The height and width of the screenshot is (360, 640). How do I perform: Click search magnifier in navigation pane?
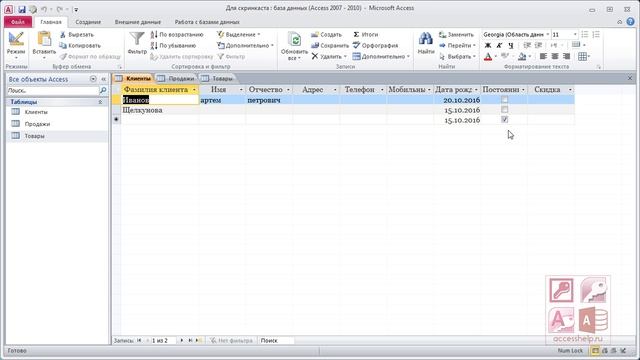103,90
